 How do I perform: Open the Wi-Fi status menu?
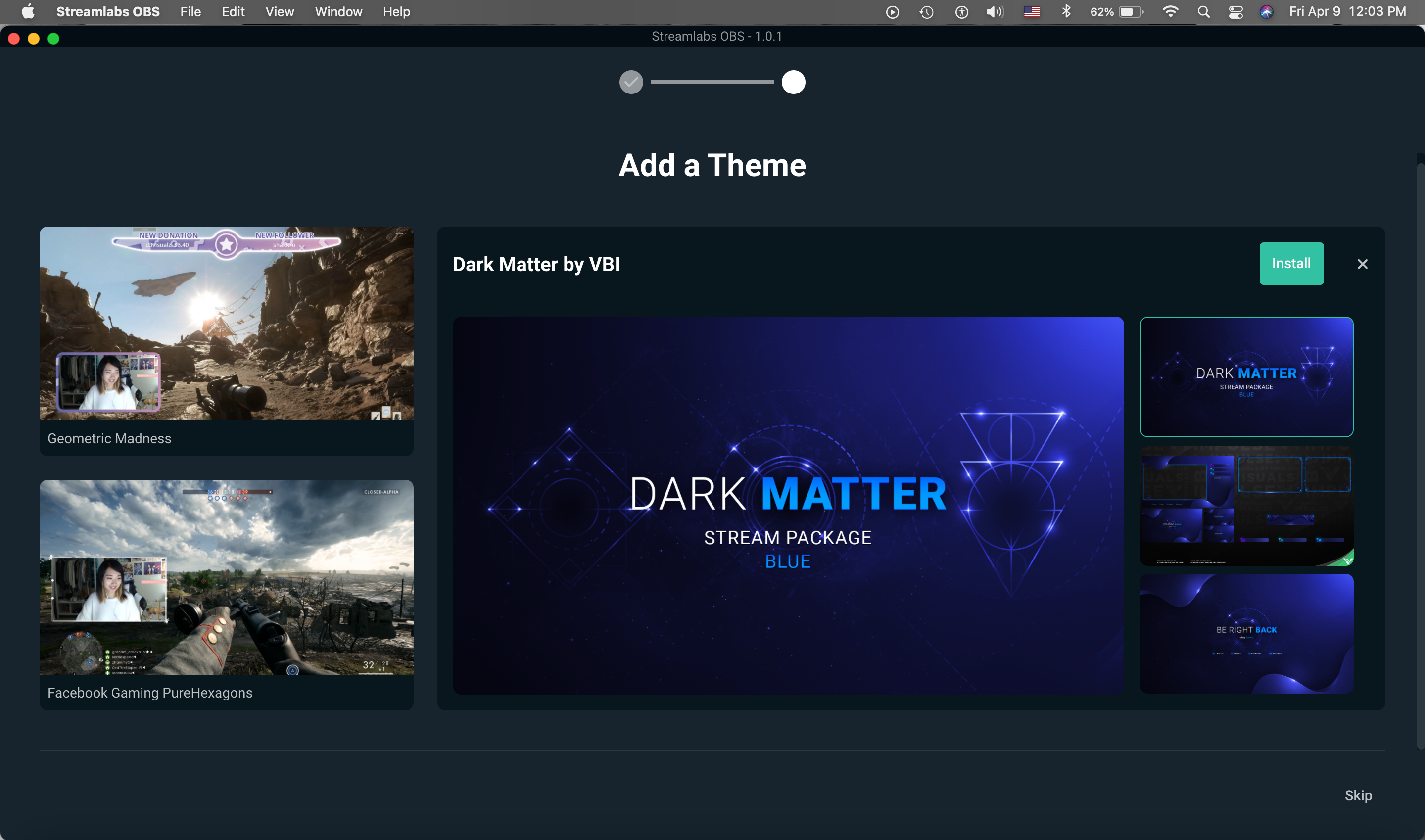tap(1170, 12)
